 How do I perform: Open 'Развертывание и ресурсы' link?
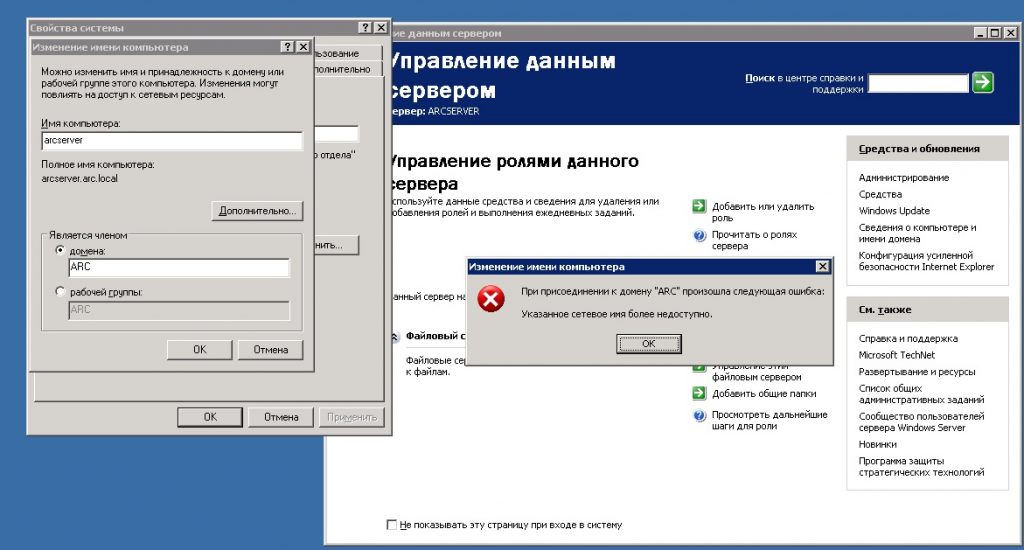tap(917, 372)
